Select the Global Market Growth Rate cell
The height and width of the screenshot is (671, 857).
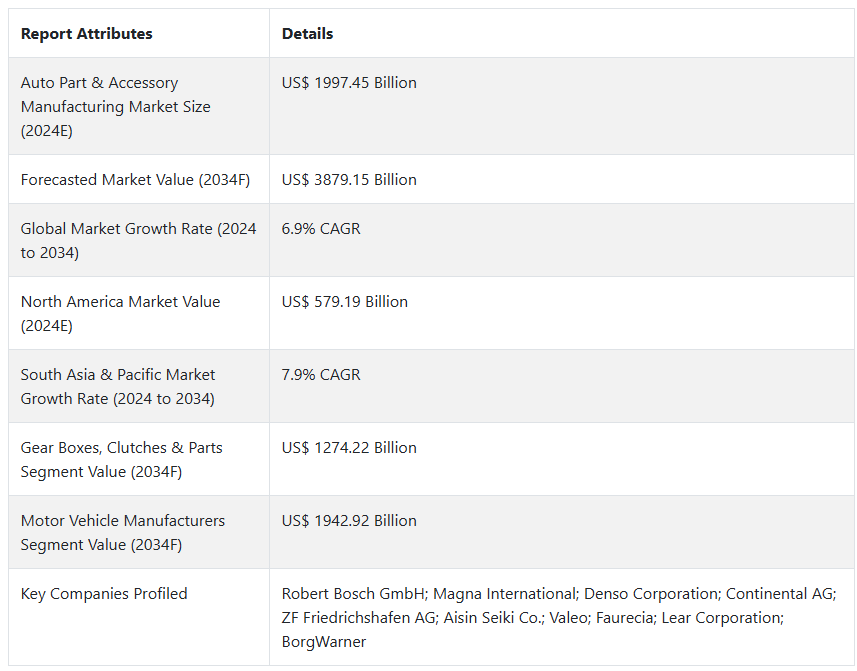click(x=138, y=240)
